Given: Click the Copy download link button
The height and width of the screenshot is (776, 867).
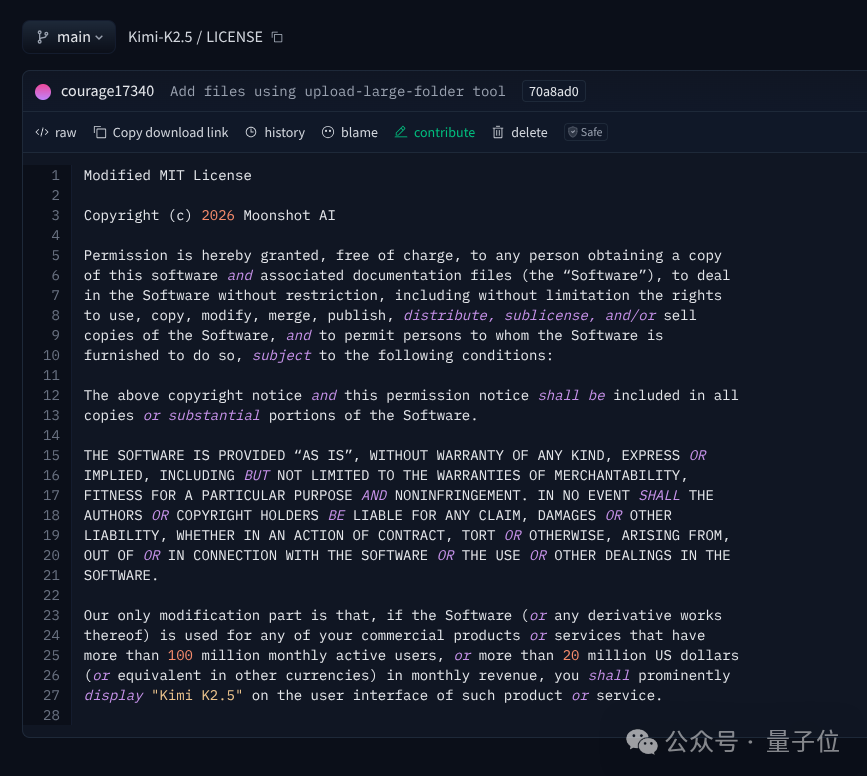Looking at the screenshot, I should 161,132.
